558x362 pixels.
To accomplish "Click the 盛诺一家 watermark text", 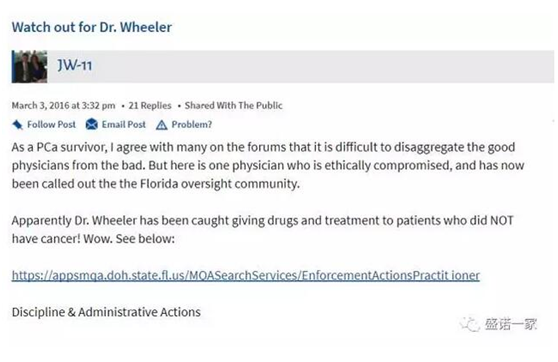I will point(511,324).
